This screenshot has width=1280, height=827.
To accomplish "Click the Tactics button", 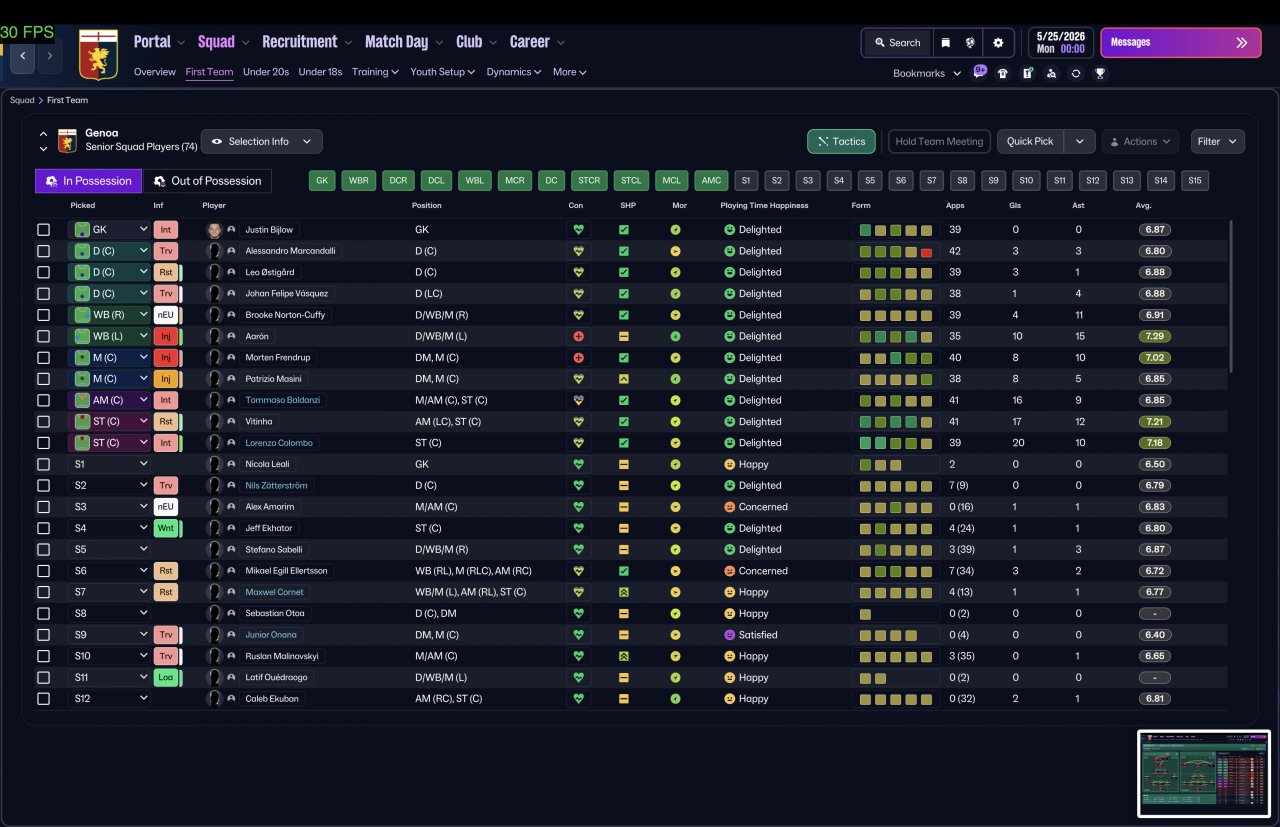I will pos(841,141).
